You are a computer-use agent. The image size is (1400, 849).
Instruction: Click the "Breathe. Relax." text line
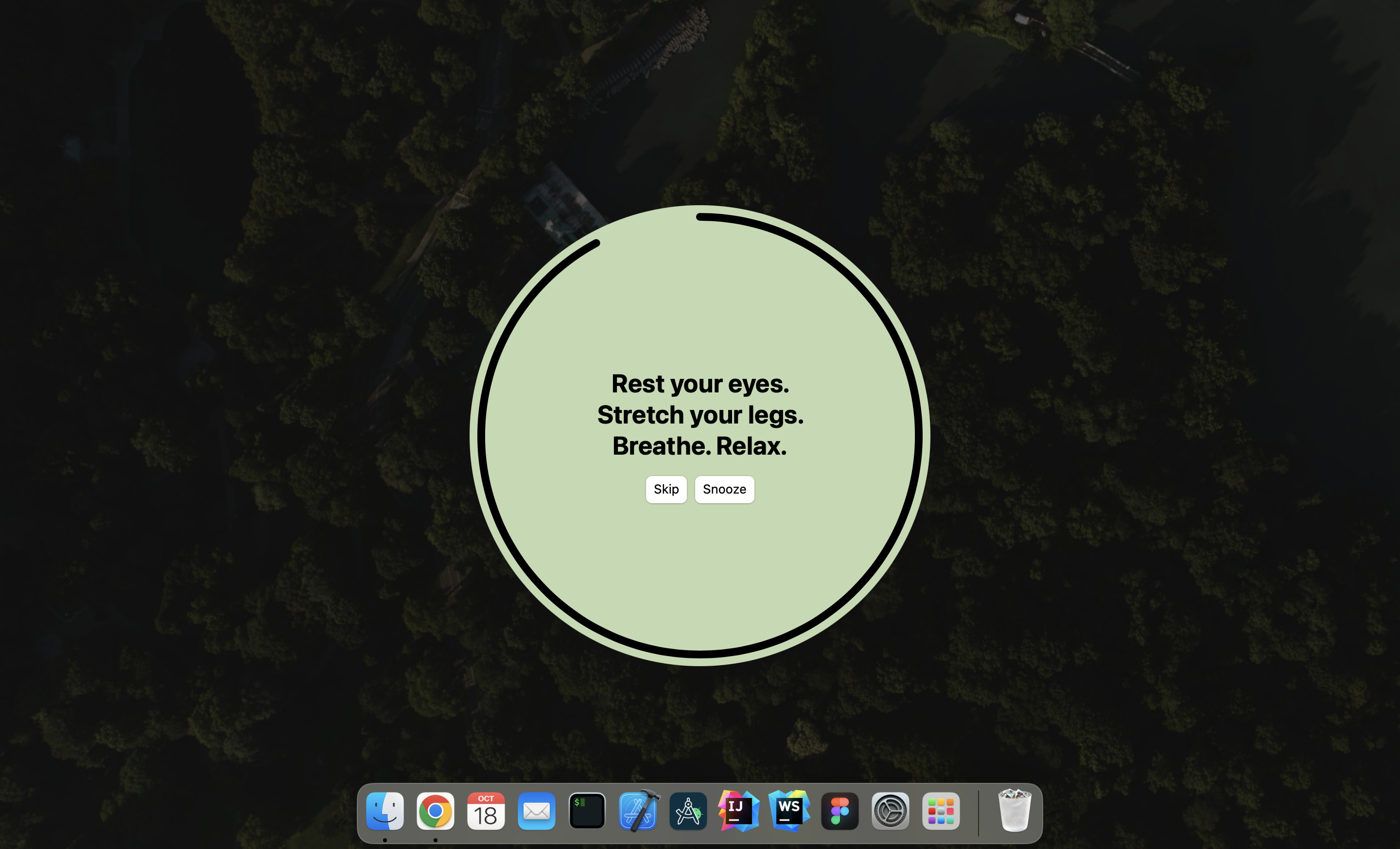pos(700,446)
